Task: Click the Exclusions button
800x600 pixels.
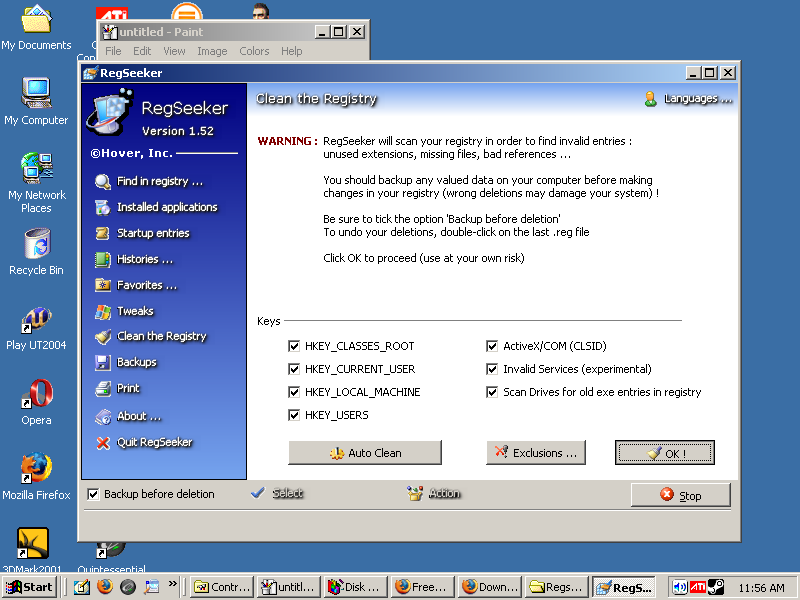Action: (536, 453)
